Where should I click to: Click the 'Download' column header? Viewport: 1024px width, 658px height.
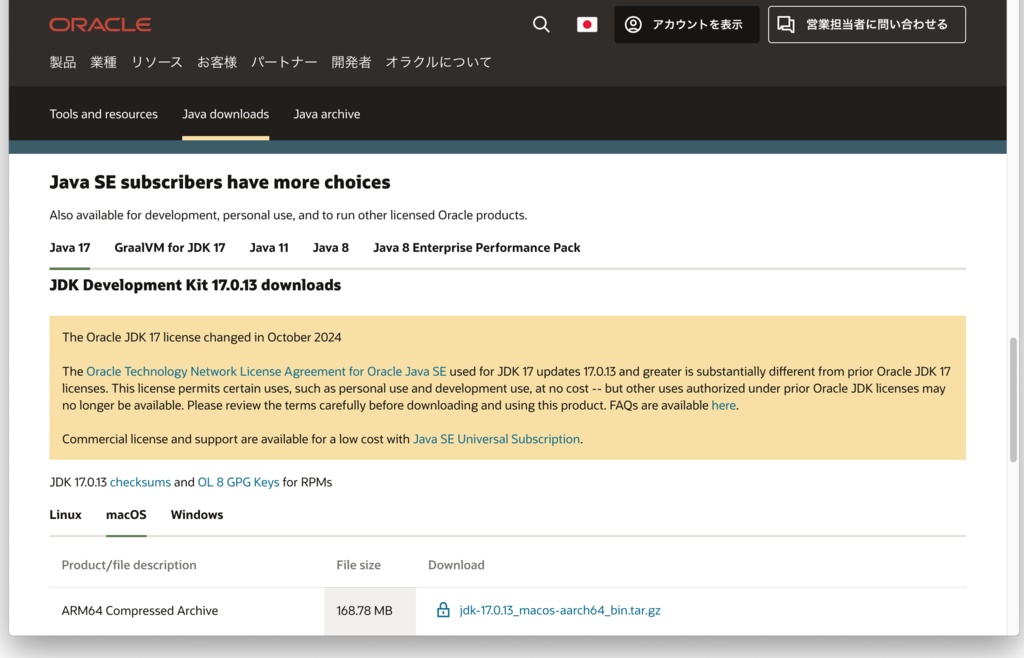[x=456, y=565]
